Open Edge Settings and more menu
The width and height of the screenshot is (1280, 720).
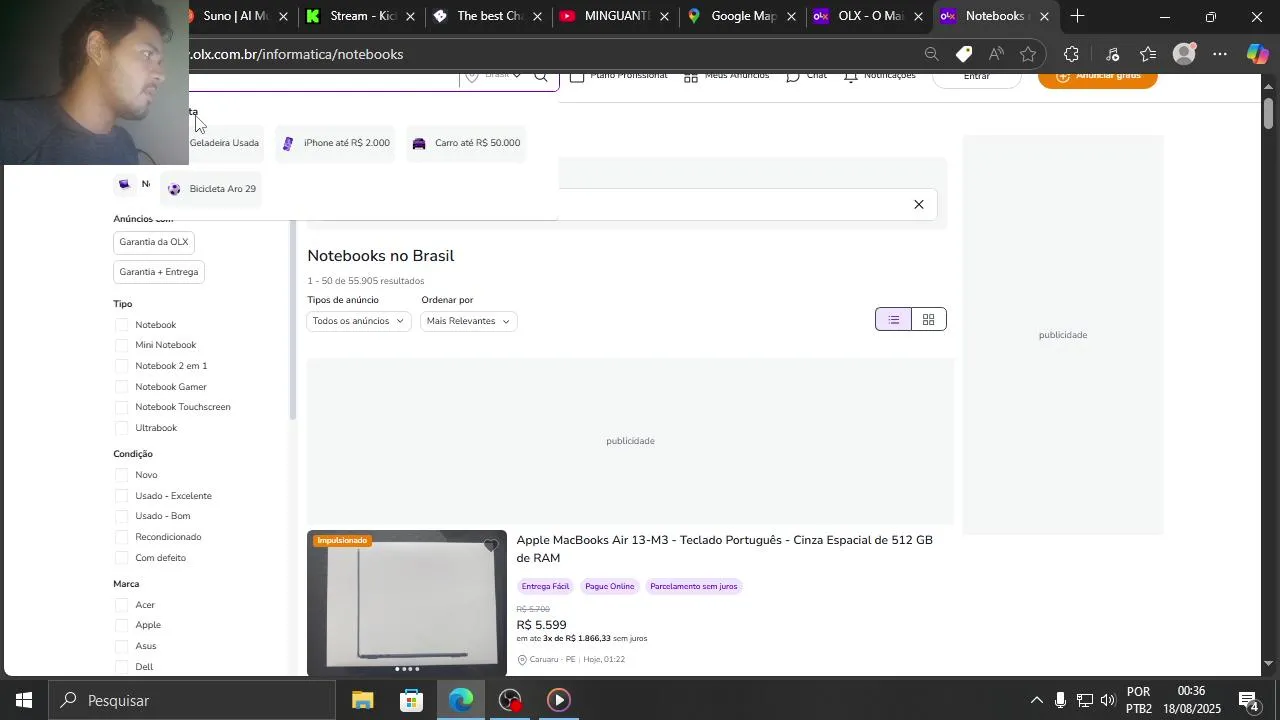click(1220, 54)
